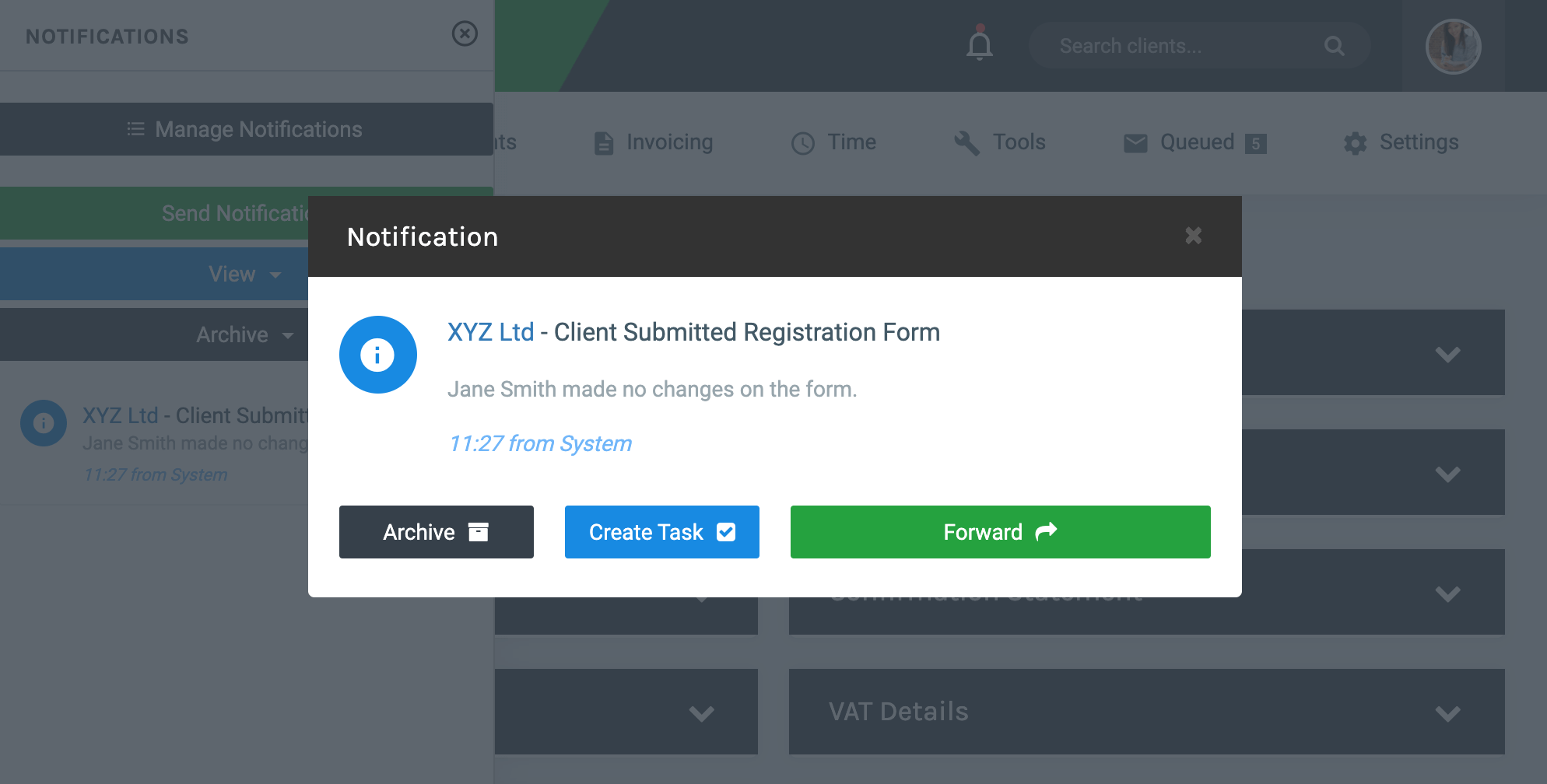1547x784 pixels.
Task: Open the Time clock menu
Action: 833,142
